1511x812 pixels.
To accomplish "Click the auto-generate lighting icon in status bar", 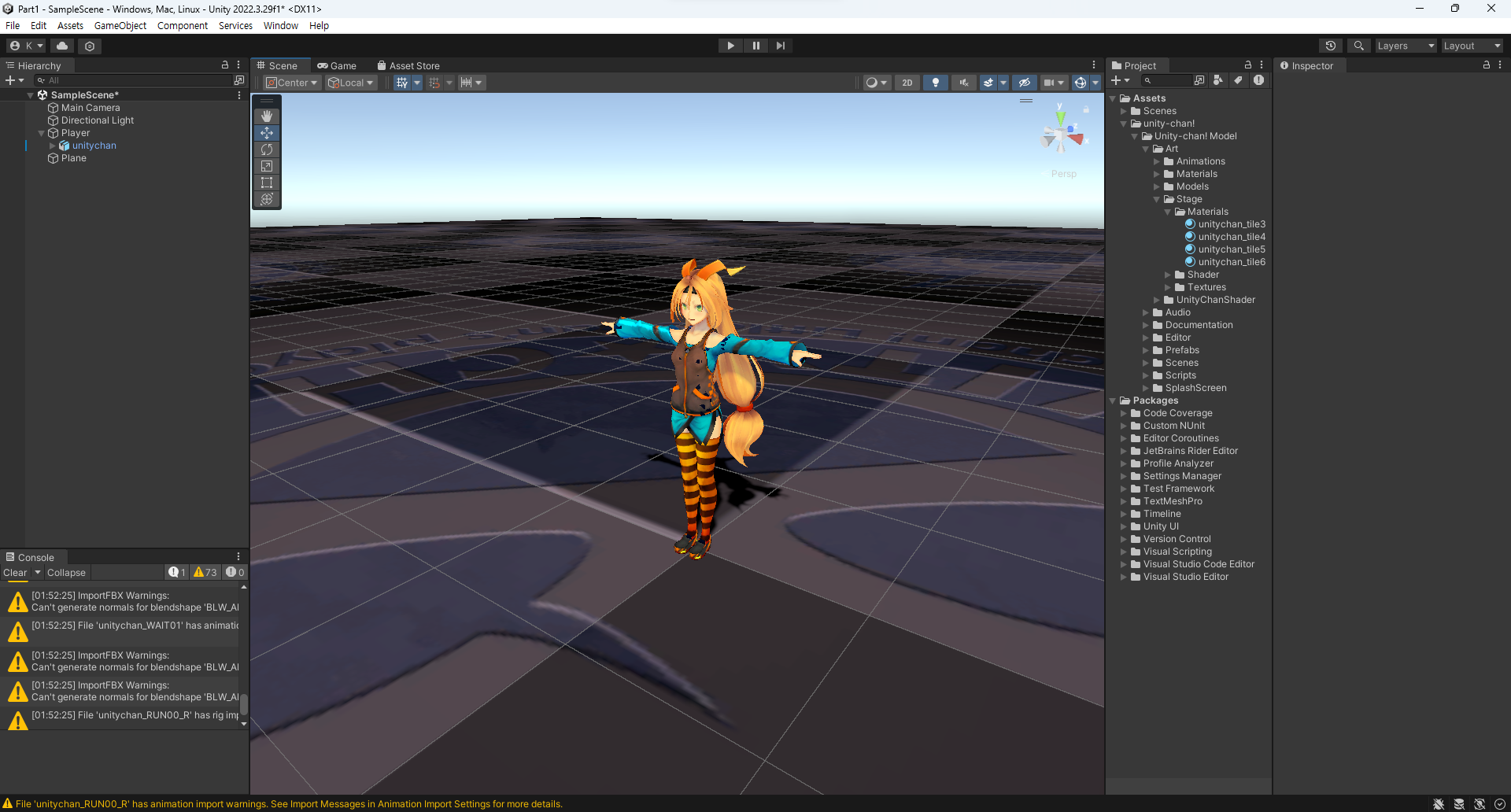I will click(1480, 804).
